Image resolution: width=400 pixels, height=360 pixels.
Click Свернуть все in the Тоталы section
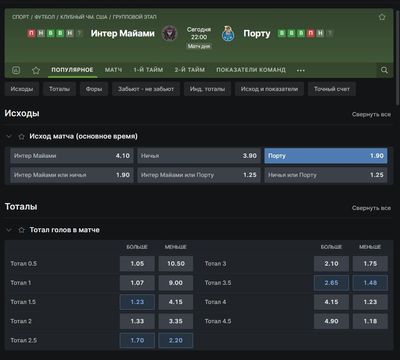[371, 208]
